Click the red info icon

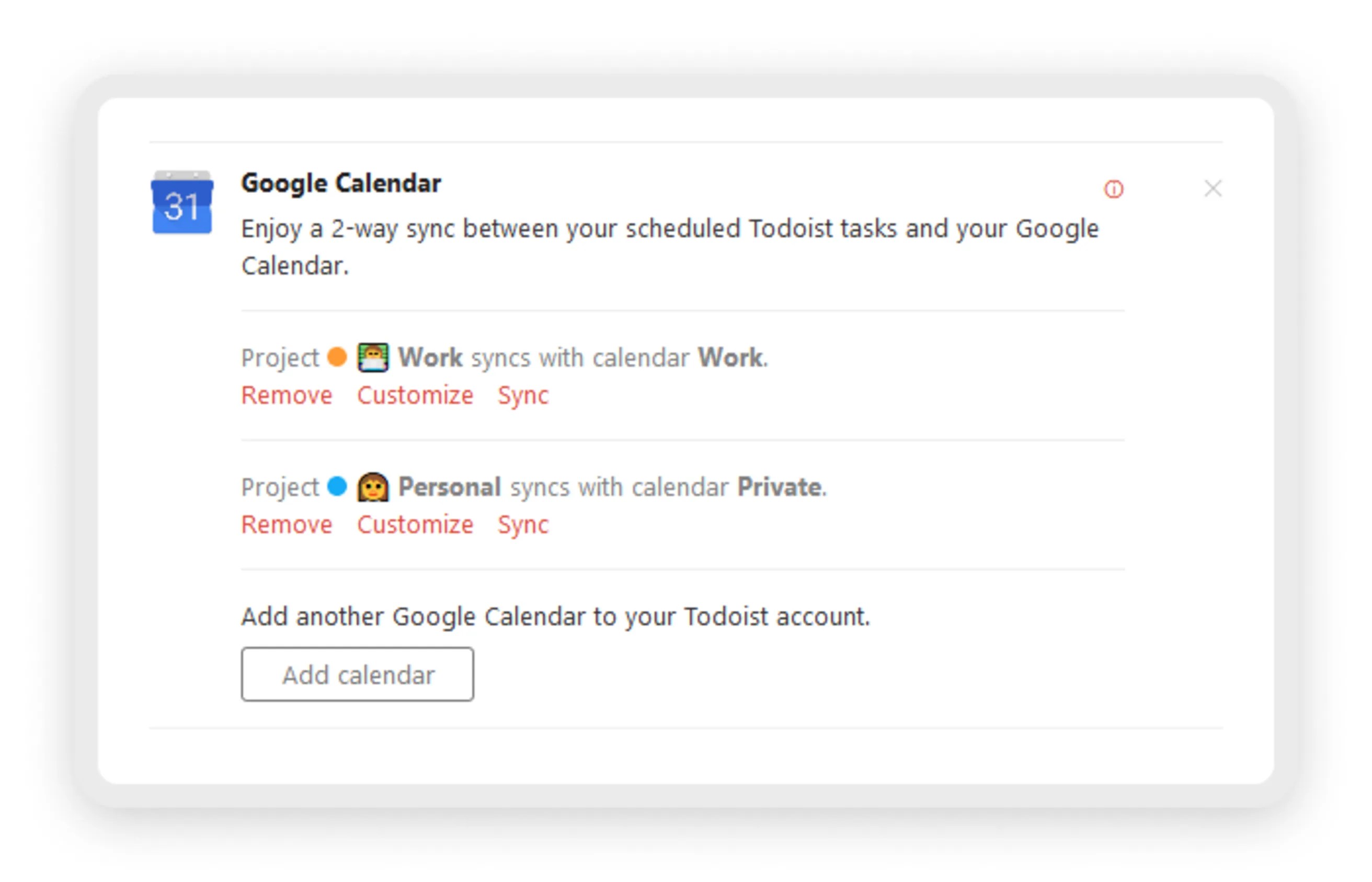coord(1113,189)
